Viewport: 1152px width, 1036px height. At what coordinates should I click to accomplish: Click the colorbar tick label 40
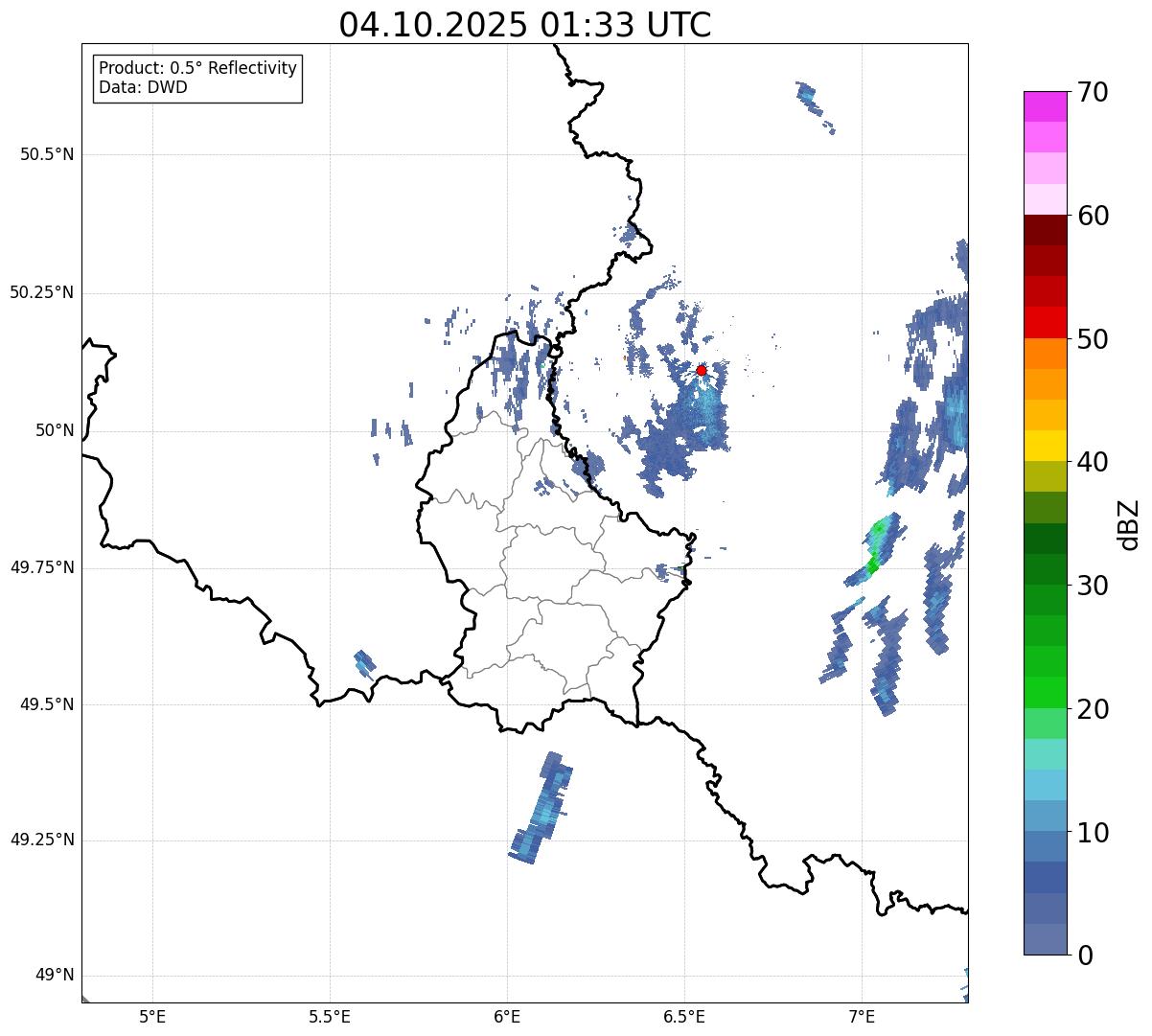pos(1093,462)
